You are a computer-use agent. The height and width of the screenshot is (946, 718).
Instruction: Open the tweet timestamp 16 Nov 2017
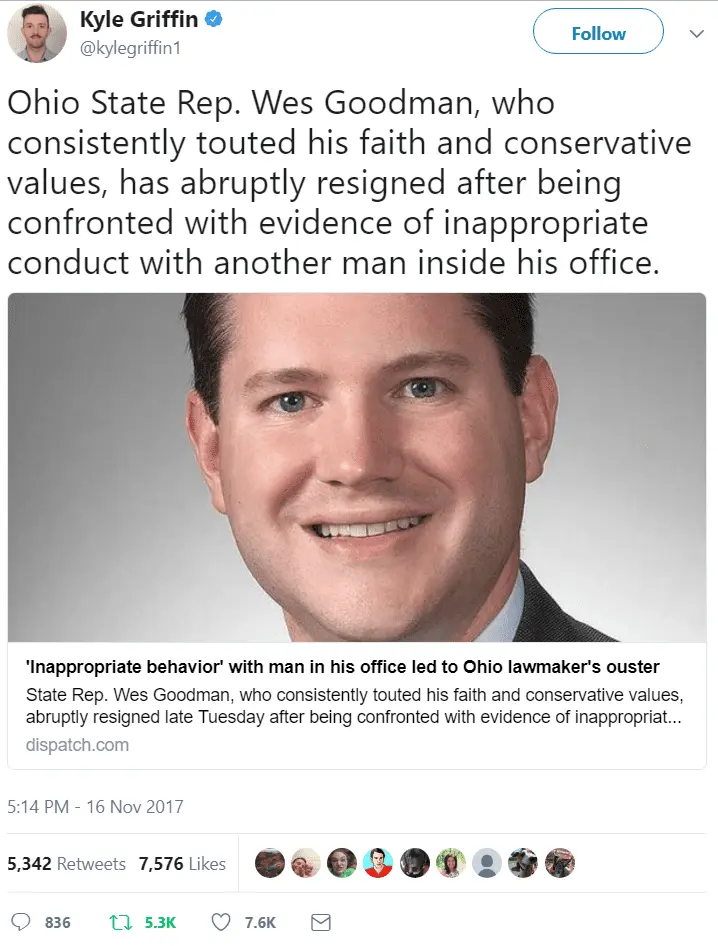(95, 807)
